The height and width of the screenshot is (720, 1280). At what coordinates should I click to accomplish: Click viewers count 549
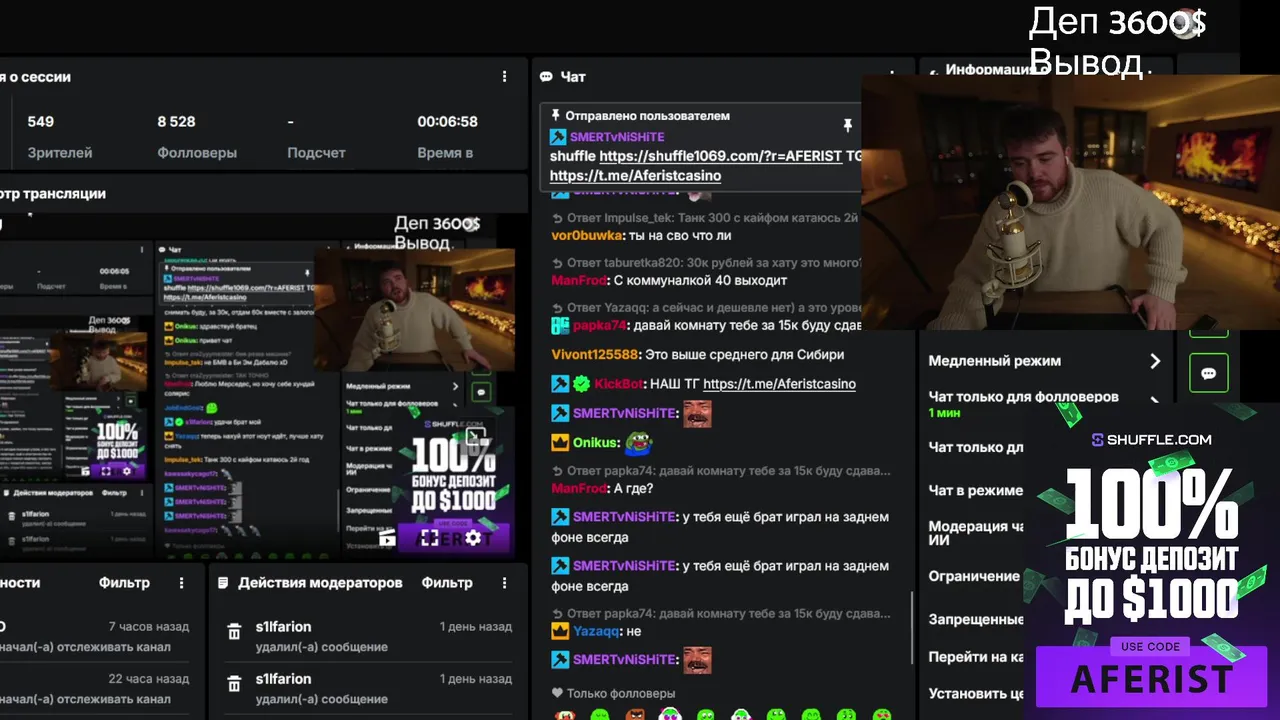41,122
